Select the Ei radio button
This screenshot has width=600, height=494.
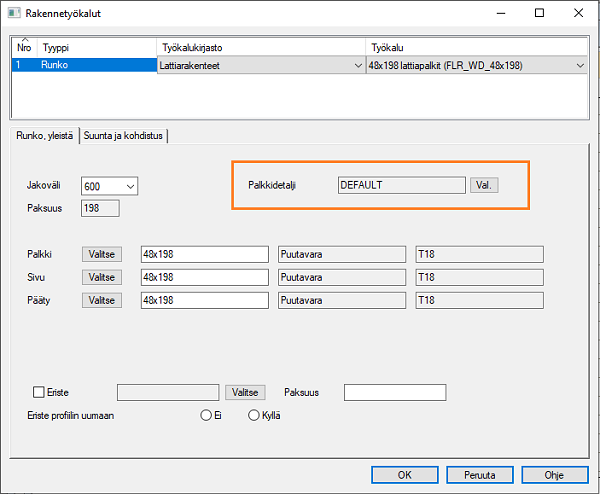206,415
